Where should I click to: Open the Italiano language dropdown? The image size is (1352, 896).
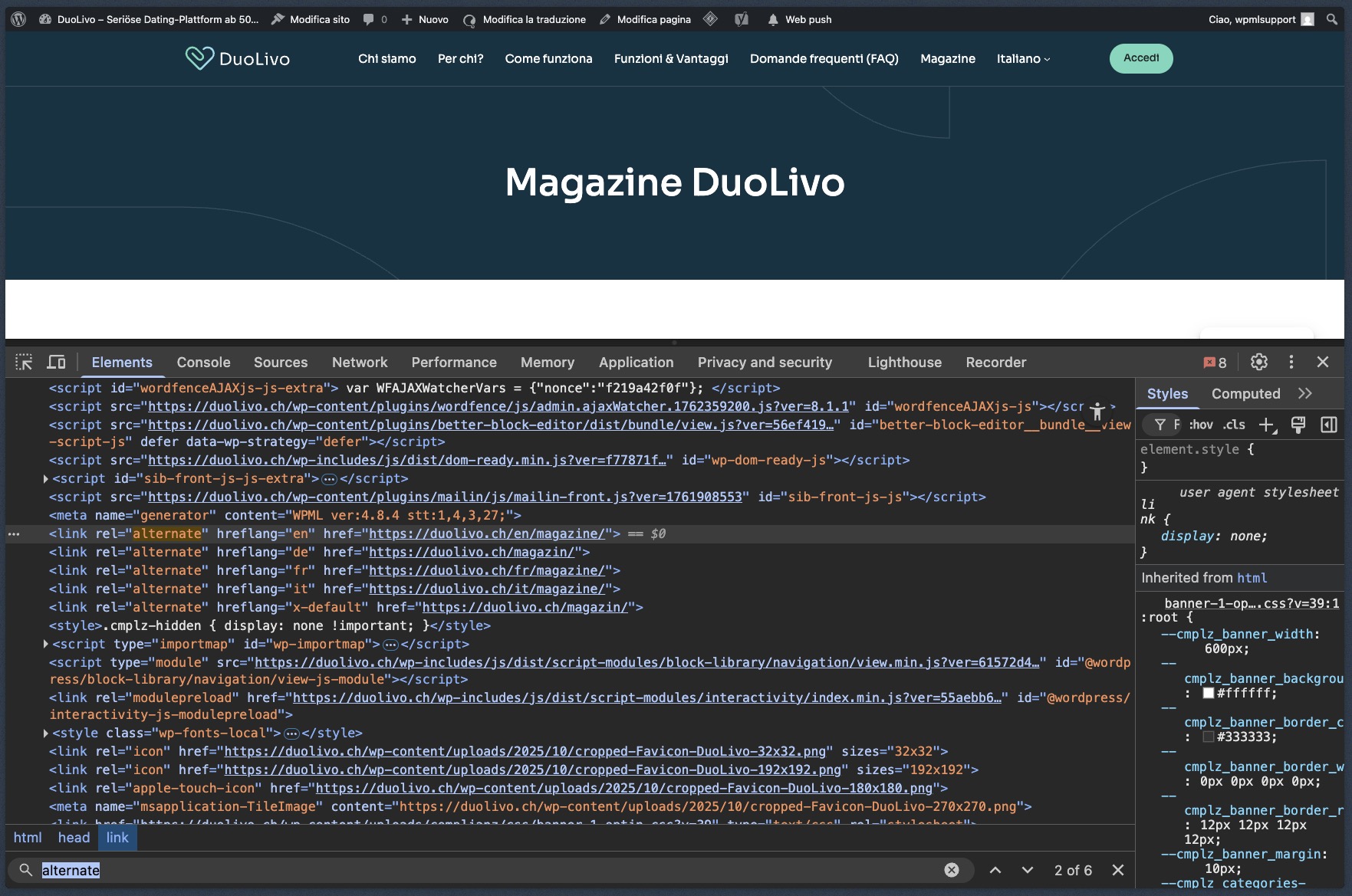pos(1023,59)
